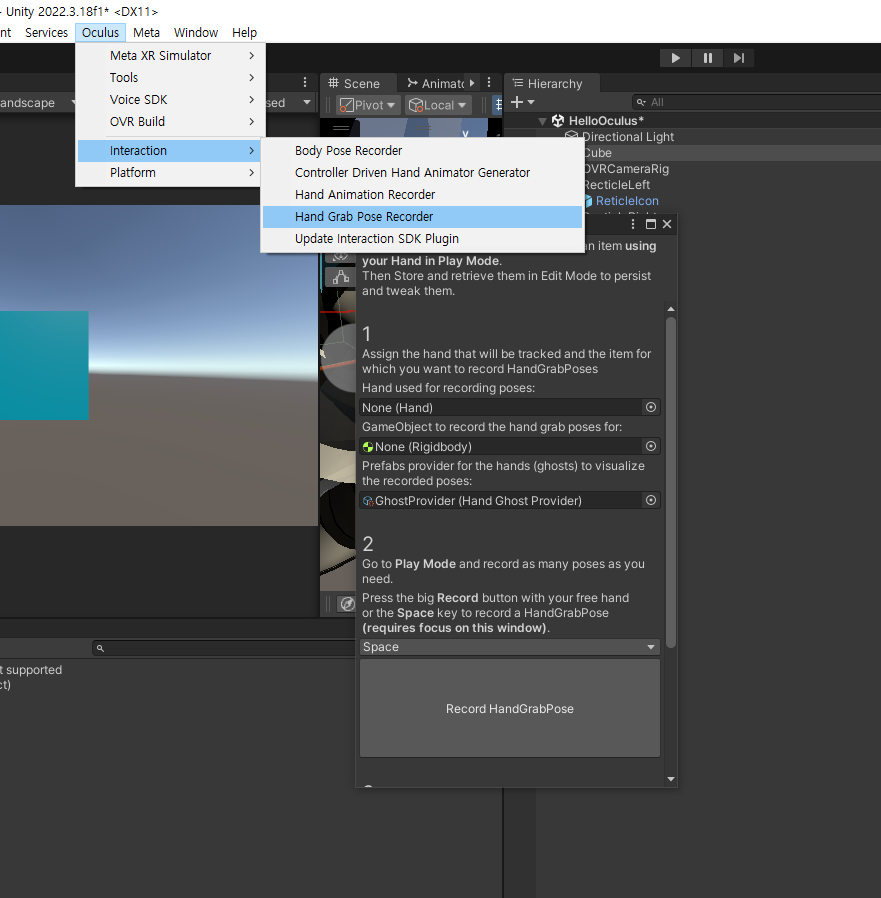Click the Play button in the toolbar
881x898 pixels.
pyautogui.click(x=675, y=58)
